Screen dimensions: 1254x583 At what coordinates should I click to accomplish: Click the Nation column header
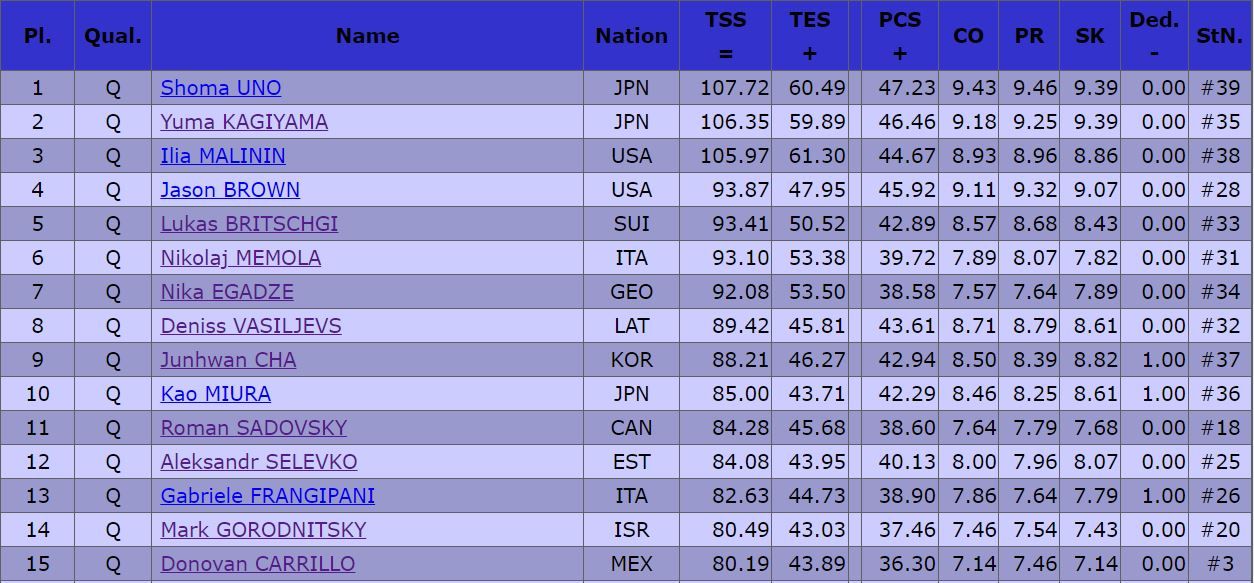pos(631,36)
